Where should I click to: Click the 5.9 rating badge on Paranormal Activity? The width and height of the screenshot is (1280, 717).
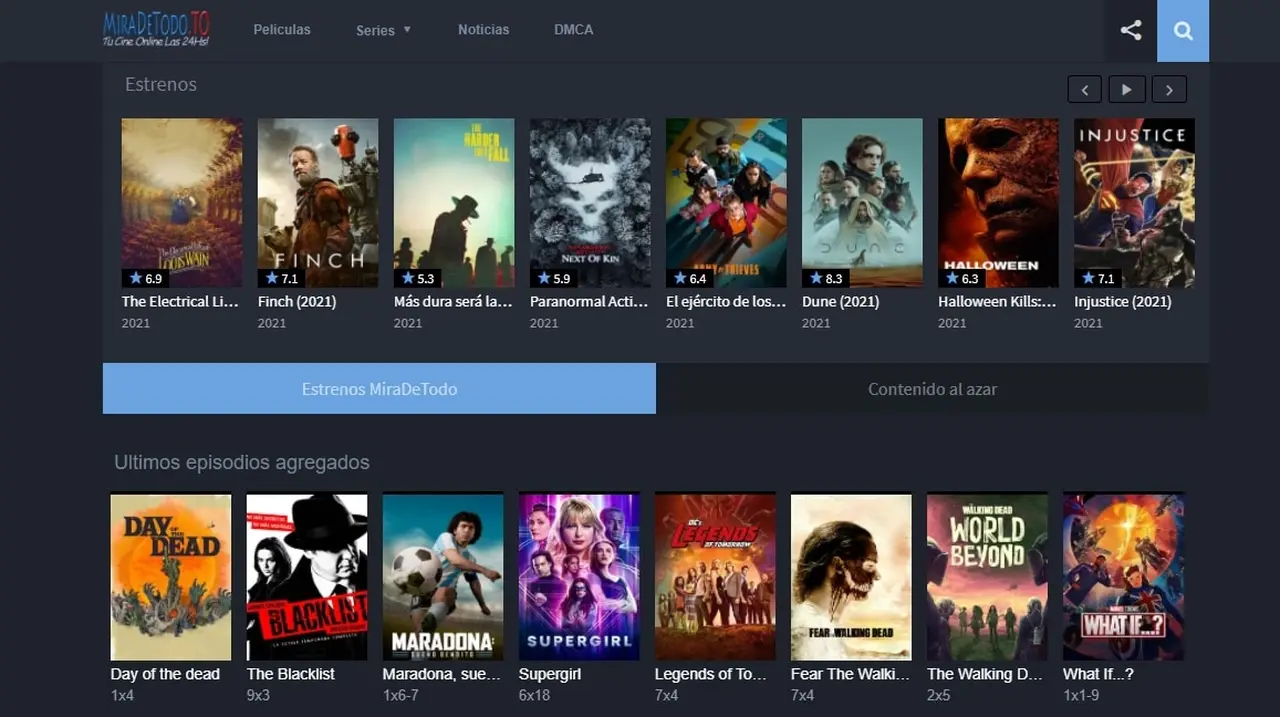pyautogui.click(x=554, y=278)
